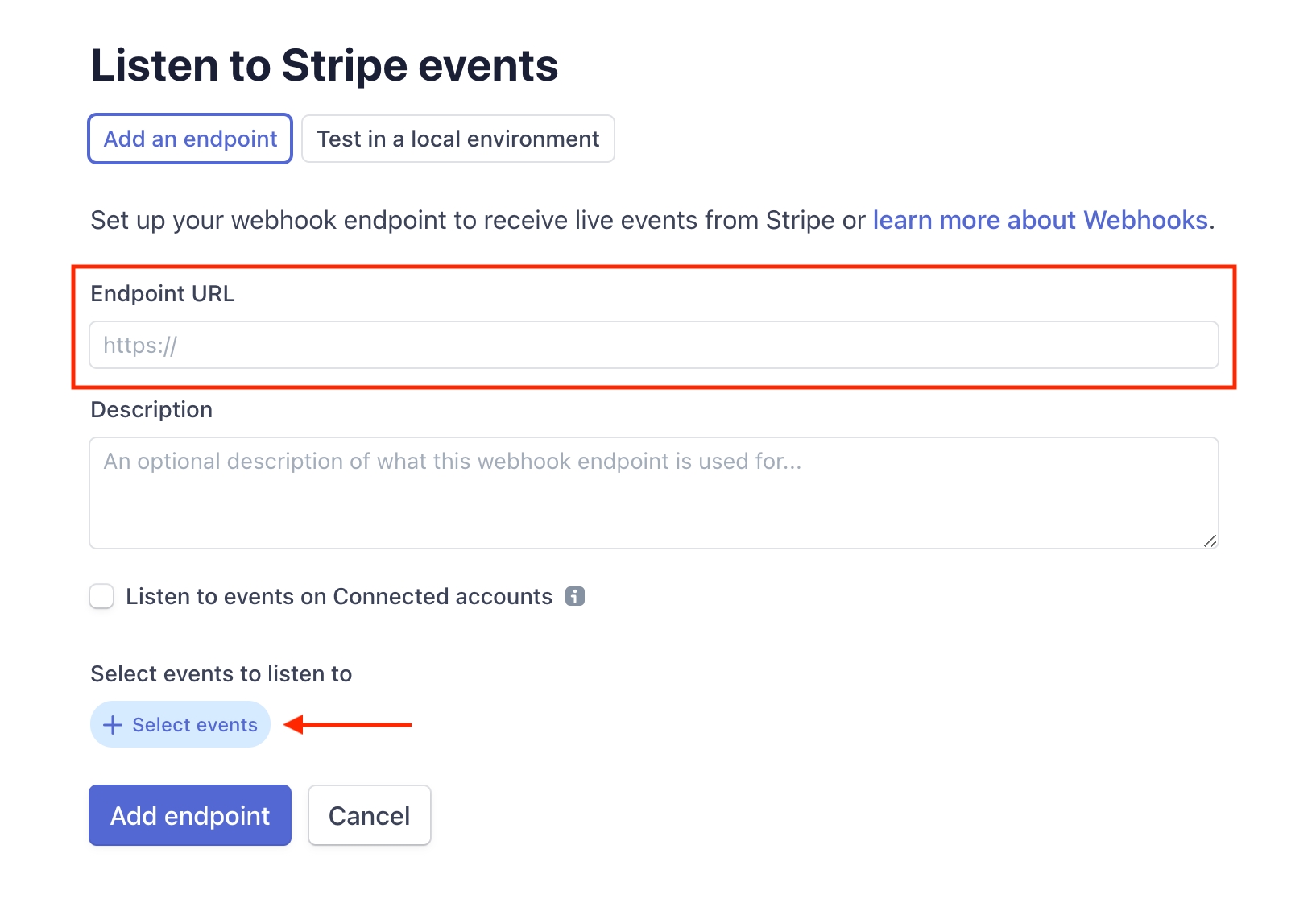Cancel the webhook endpoint setup

click(369, 815)
